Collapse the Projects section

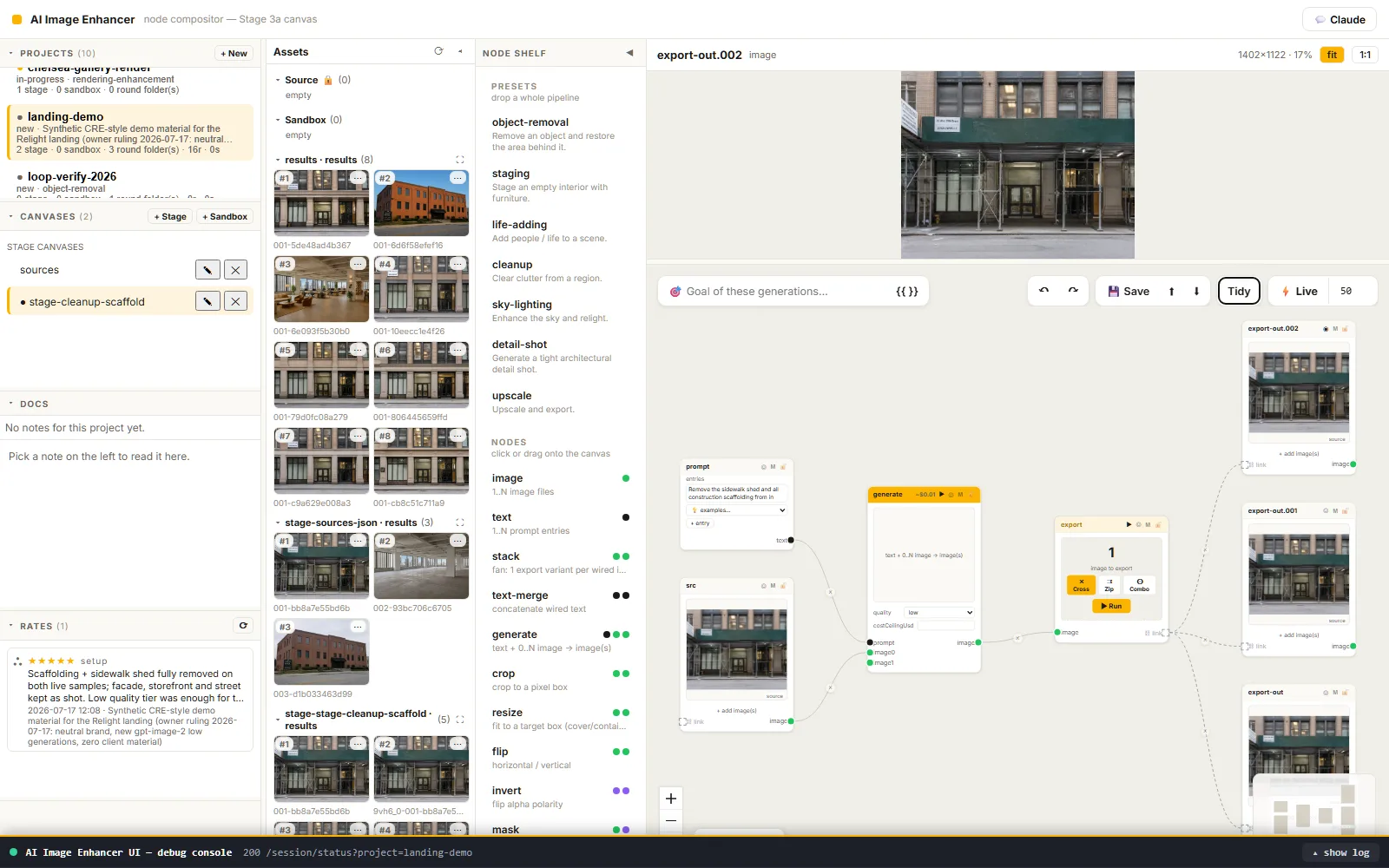tap(10, 53)
